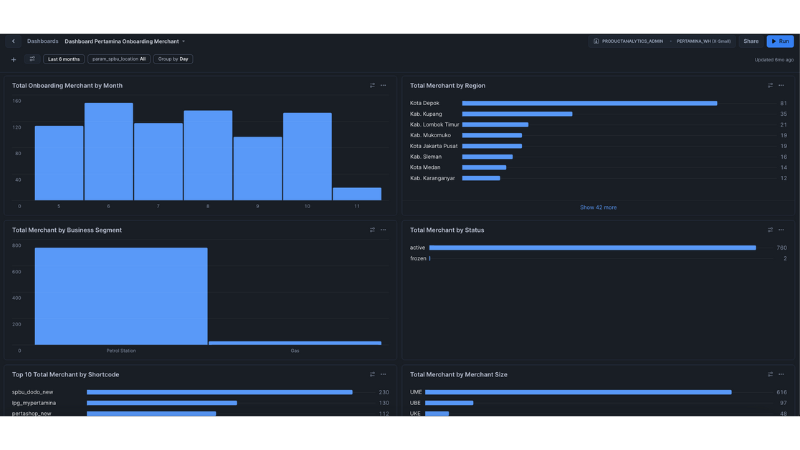Open the param_spbu_location All filter
The width and height of the screenshot is (800, 450).
click(119, 59)
